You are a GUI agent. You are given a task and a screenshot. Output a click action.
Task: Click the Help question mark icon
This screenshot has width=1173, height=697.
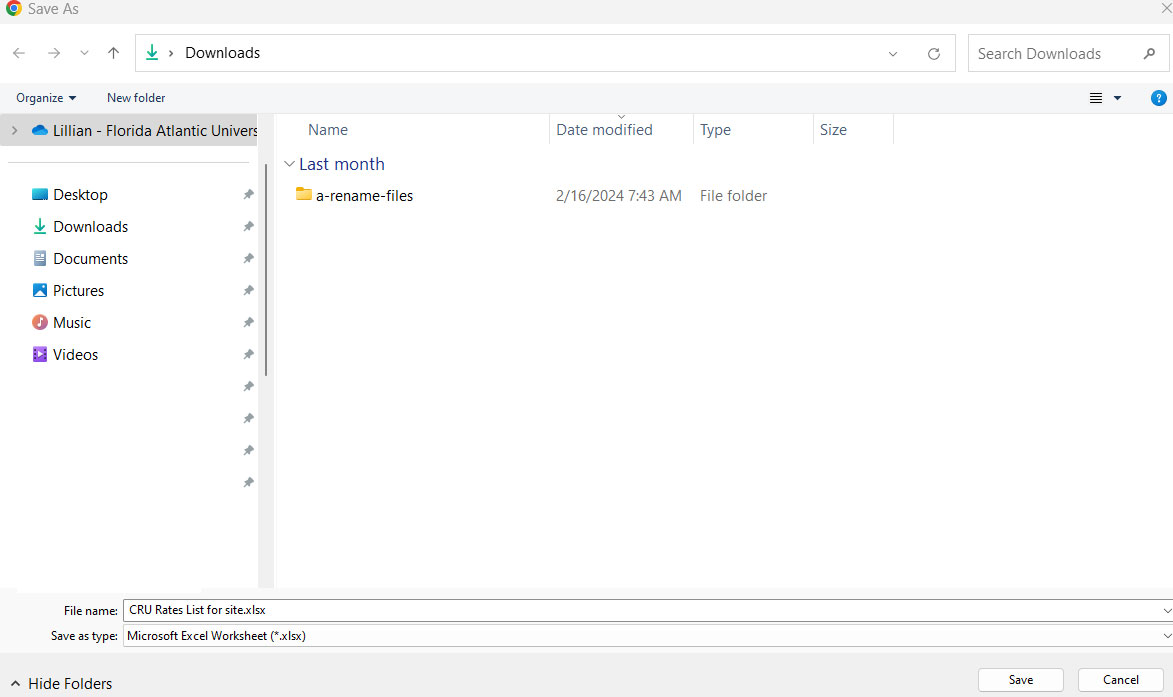pyautogui.click(x=1158, y=98)
